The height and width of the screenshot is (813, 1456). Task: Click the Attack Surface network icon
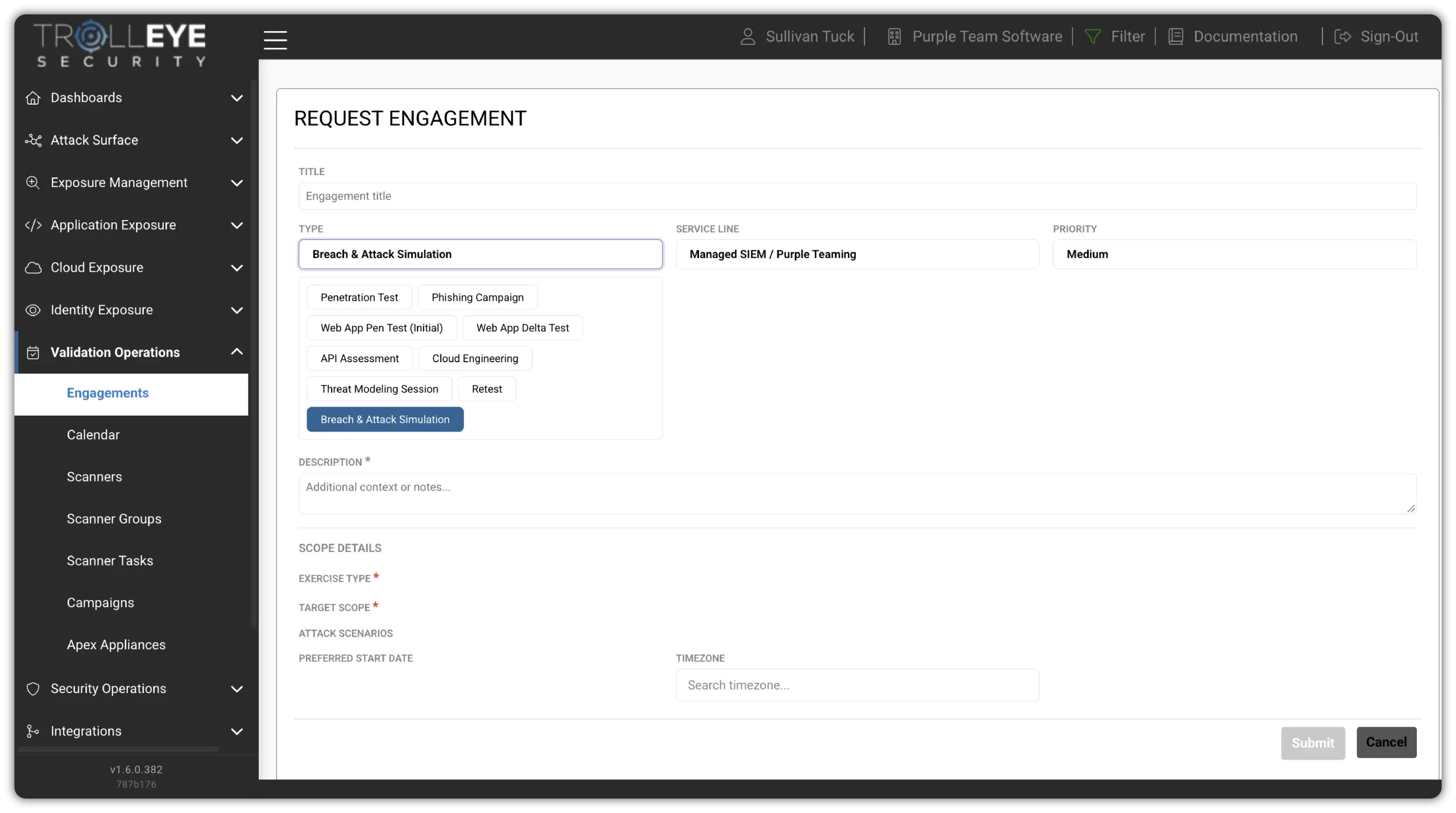tap(33, 140)
